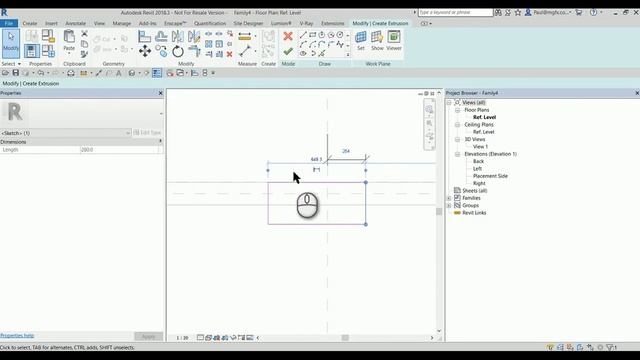The width and height of the screenshot is (640, 360).
Task: Collapse the Floor Plans node
Action: coord(458,110)
